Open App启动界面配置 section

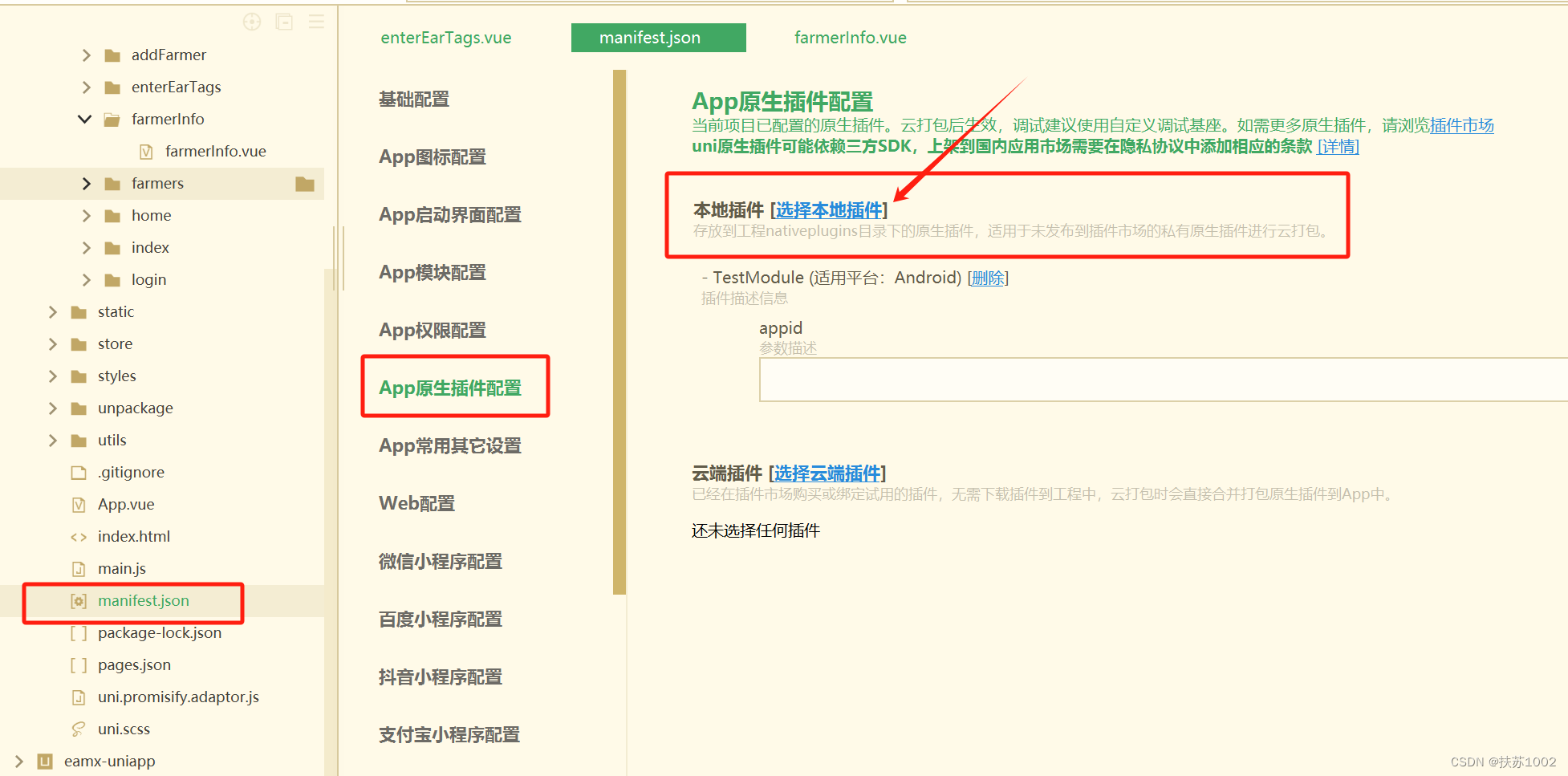pyautogui.click(x=450, y=215)
